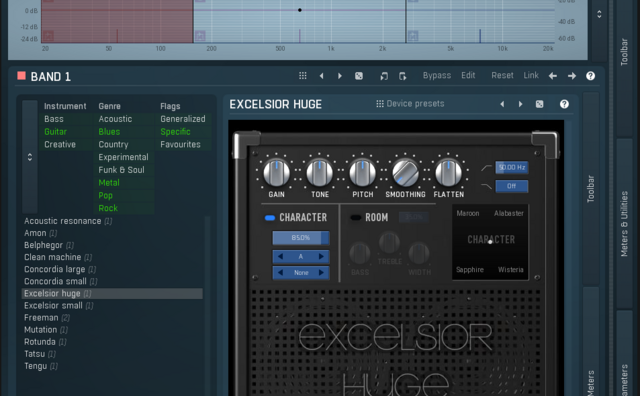Click the 50.00 Hz high-pass field
This screenshot has height=396, width=640.
[x=511, y=167]
